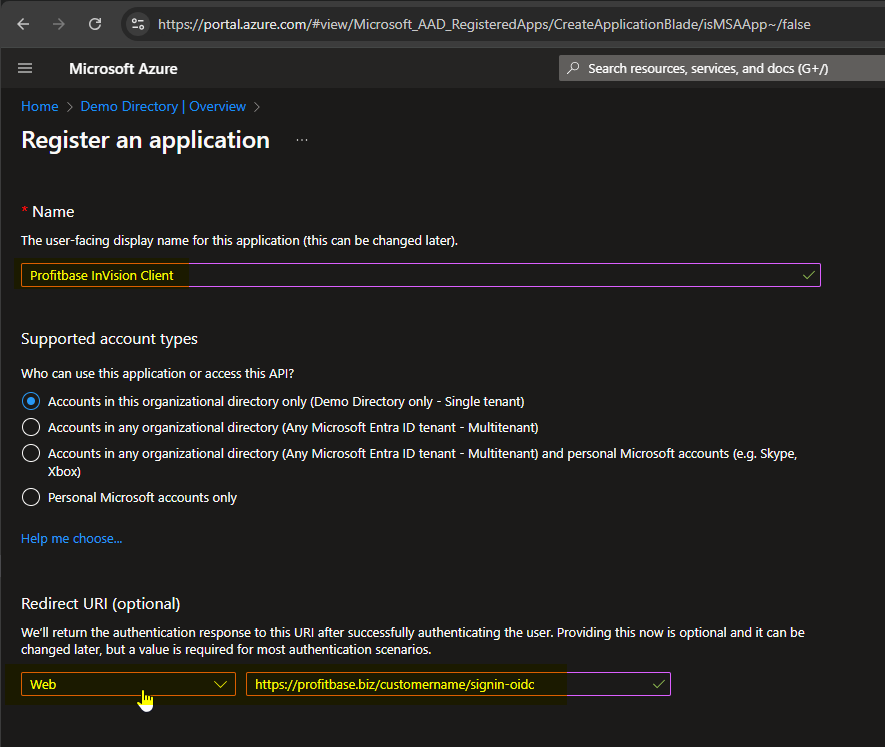The image size is (885, 747).
Task: Open site information icon in address bar
Action: click(138, 24)
